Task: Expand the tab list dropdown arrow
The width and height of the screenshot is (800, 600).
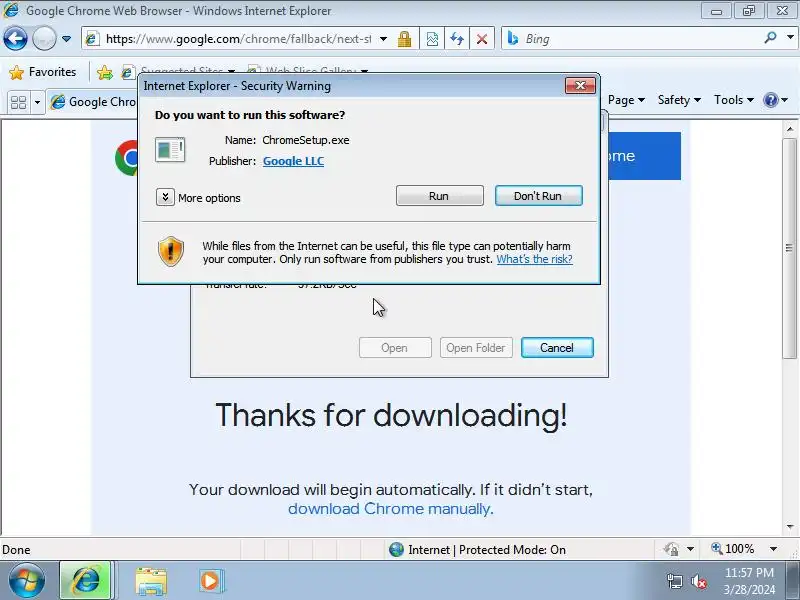Action: click(x=37, y=102)
